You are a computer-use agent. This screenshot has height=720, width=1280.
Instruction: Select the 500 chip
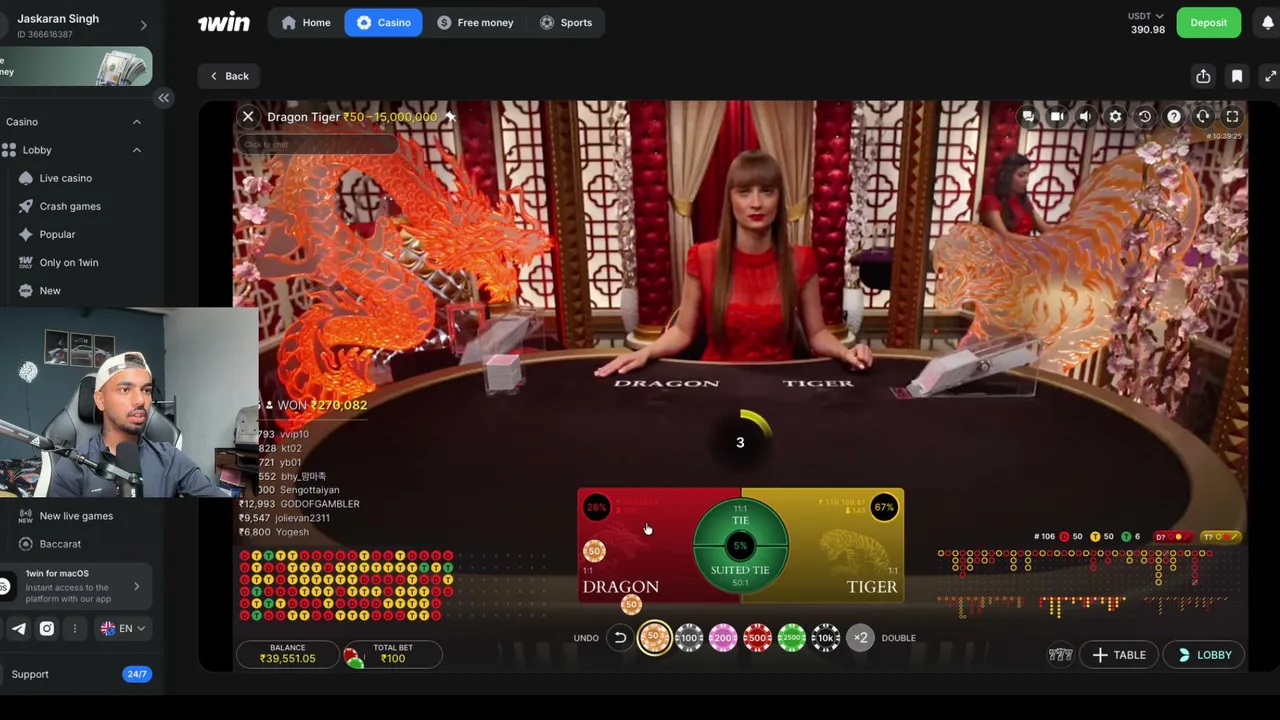click(x=757, y=638)
